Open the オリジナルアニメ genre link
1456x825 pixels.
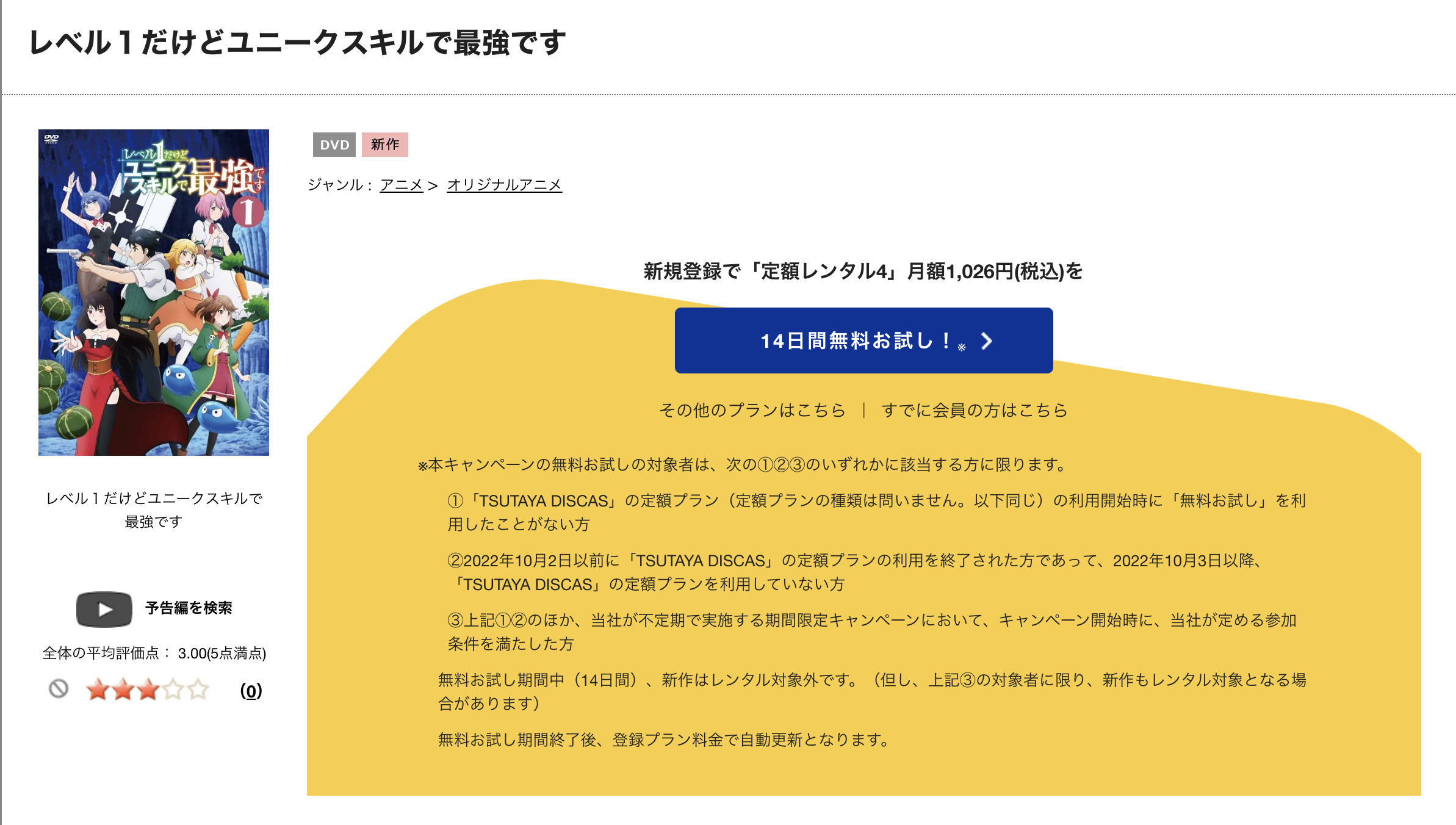point(505,186)
